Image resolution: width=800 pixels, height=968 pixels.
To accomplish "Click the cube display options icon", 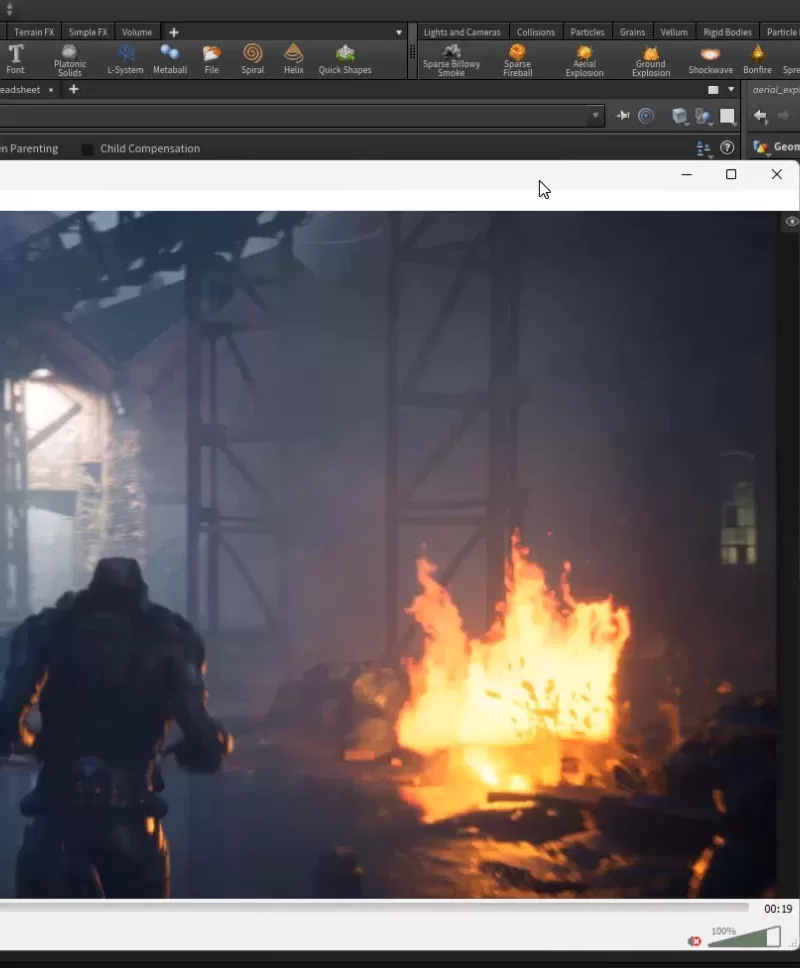I will tap(680, 116).
